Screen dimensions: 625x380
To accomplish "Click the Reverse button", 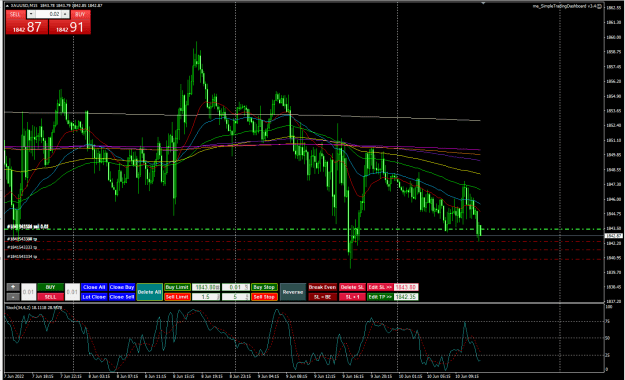I will (293, 292).
